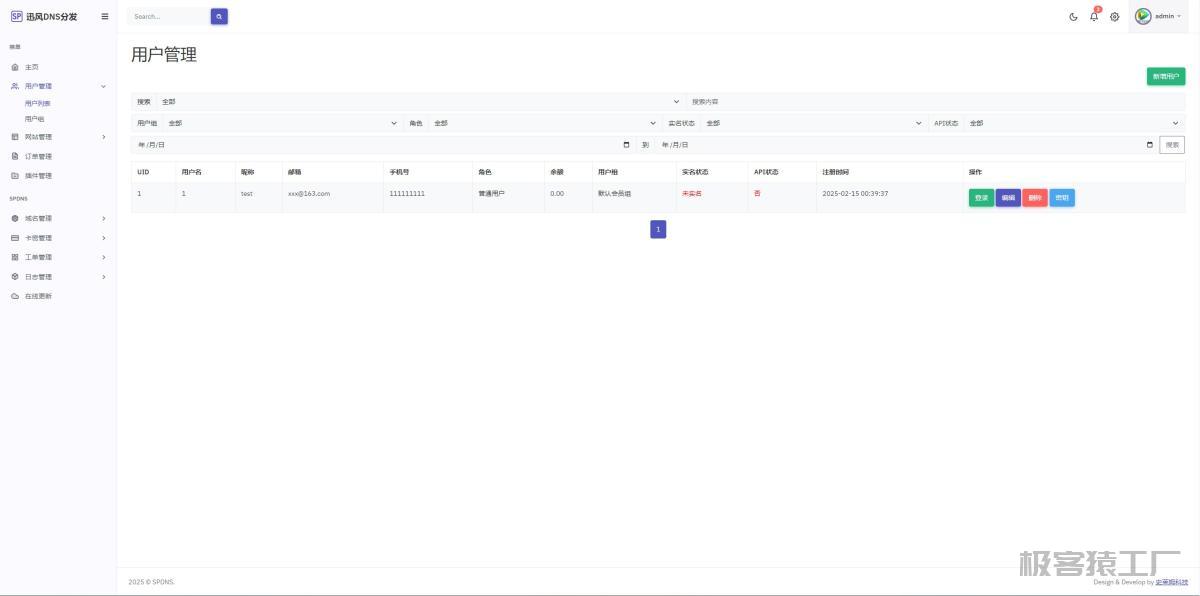This screenshot has width=1200, height=596.
Task: Click the green 新增用户 button
Action: pos(1165,76)
